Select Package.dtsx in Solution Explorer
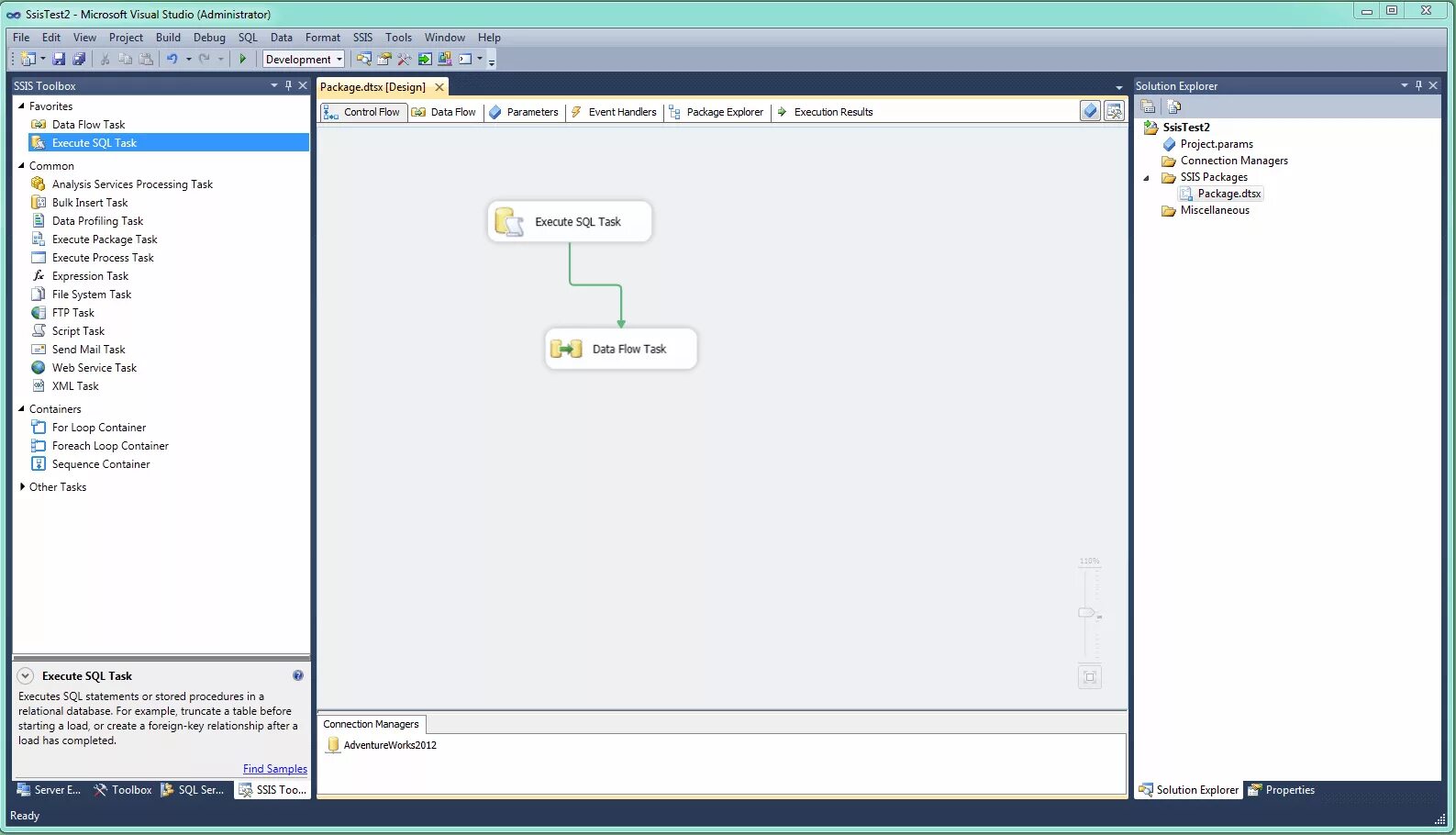 [x=1221, y=194]
